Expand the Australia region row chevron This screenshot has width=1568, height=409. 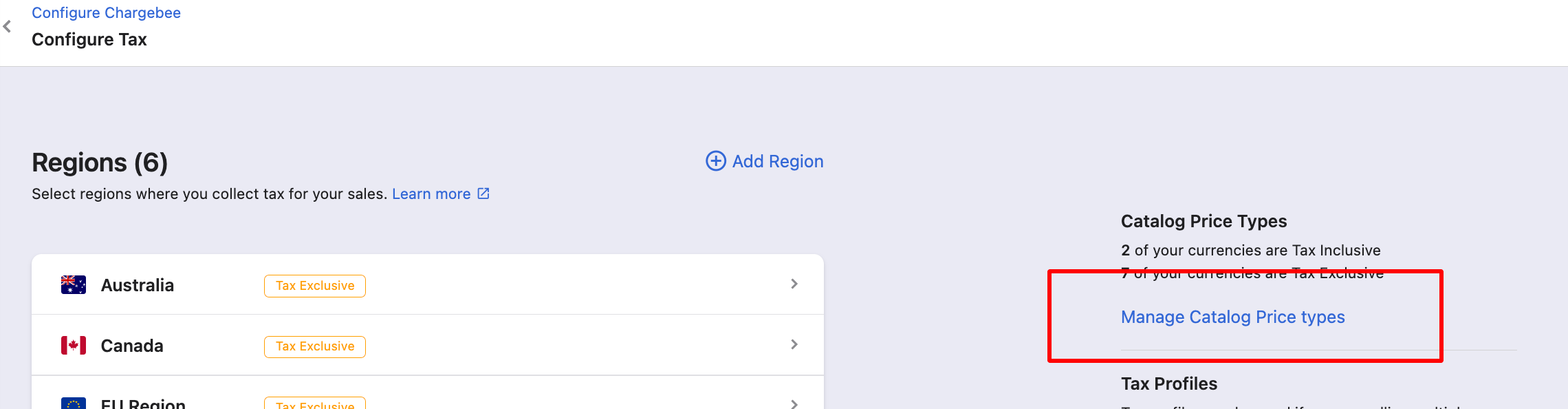click(794, 284)
